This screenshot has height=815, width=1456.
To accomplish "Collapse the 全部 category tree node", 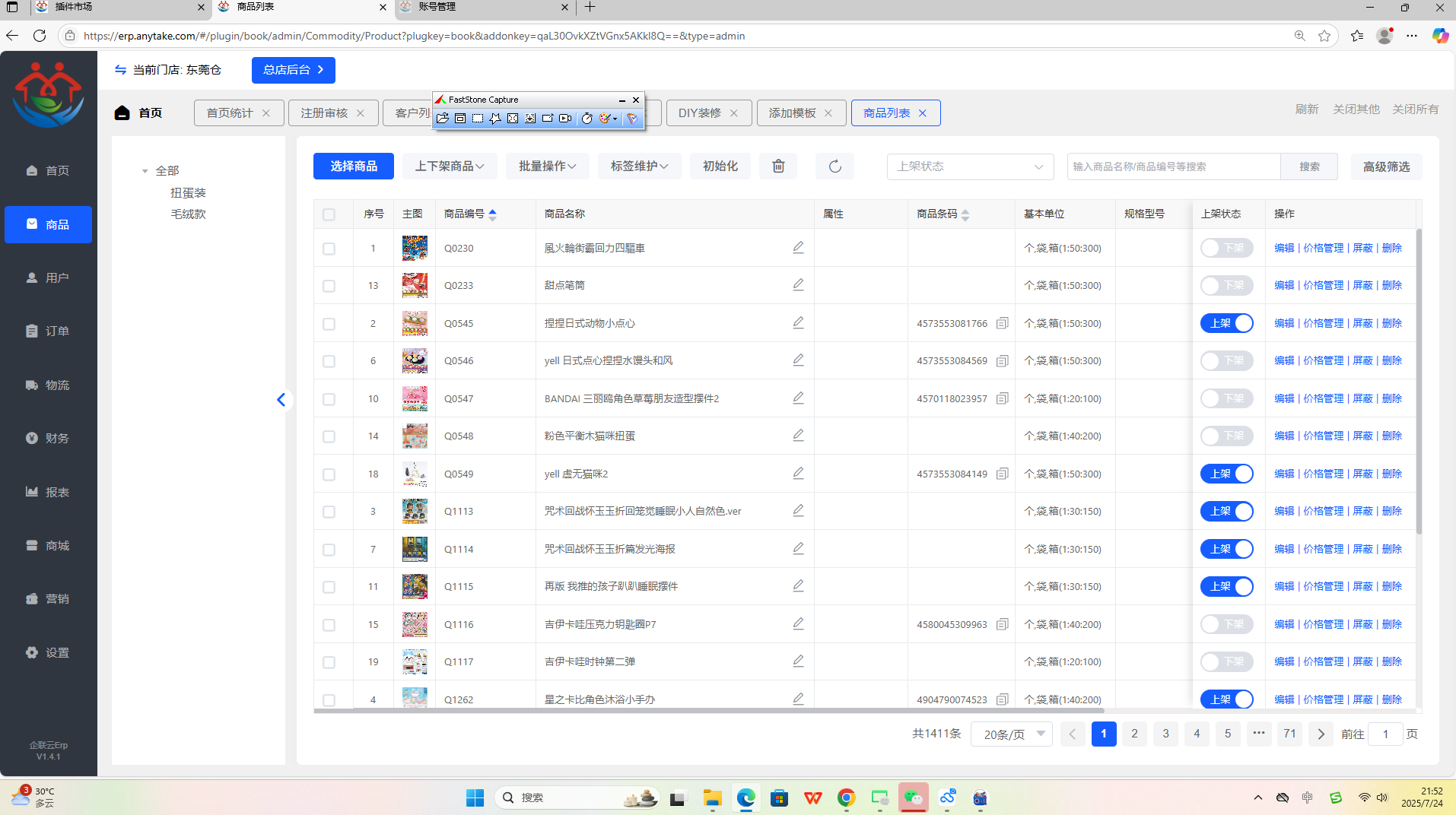I will coord(145,171).
